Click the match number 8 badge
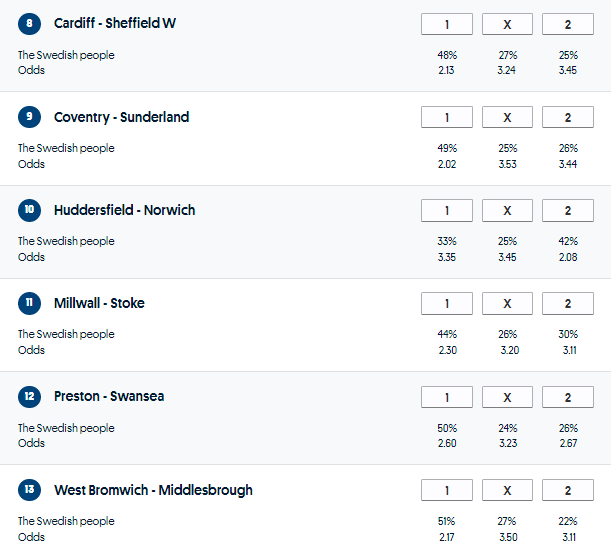 [30, 24]
